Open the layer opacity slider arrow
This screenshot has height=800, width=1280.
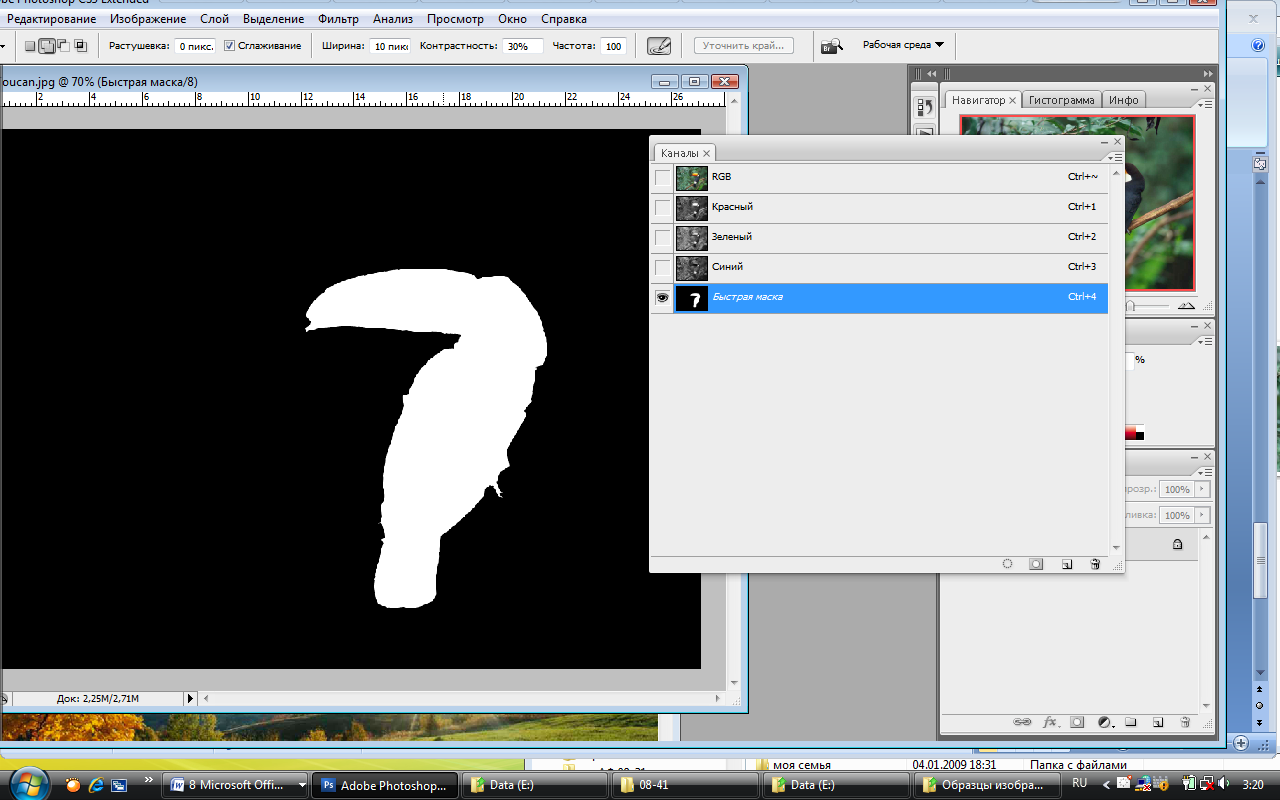point(1201,490)
